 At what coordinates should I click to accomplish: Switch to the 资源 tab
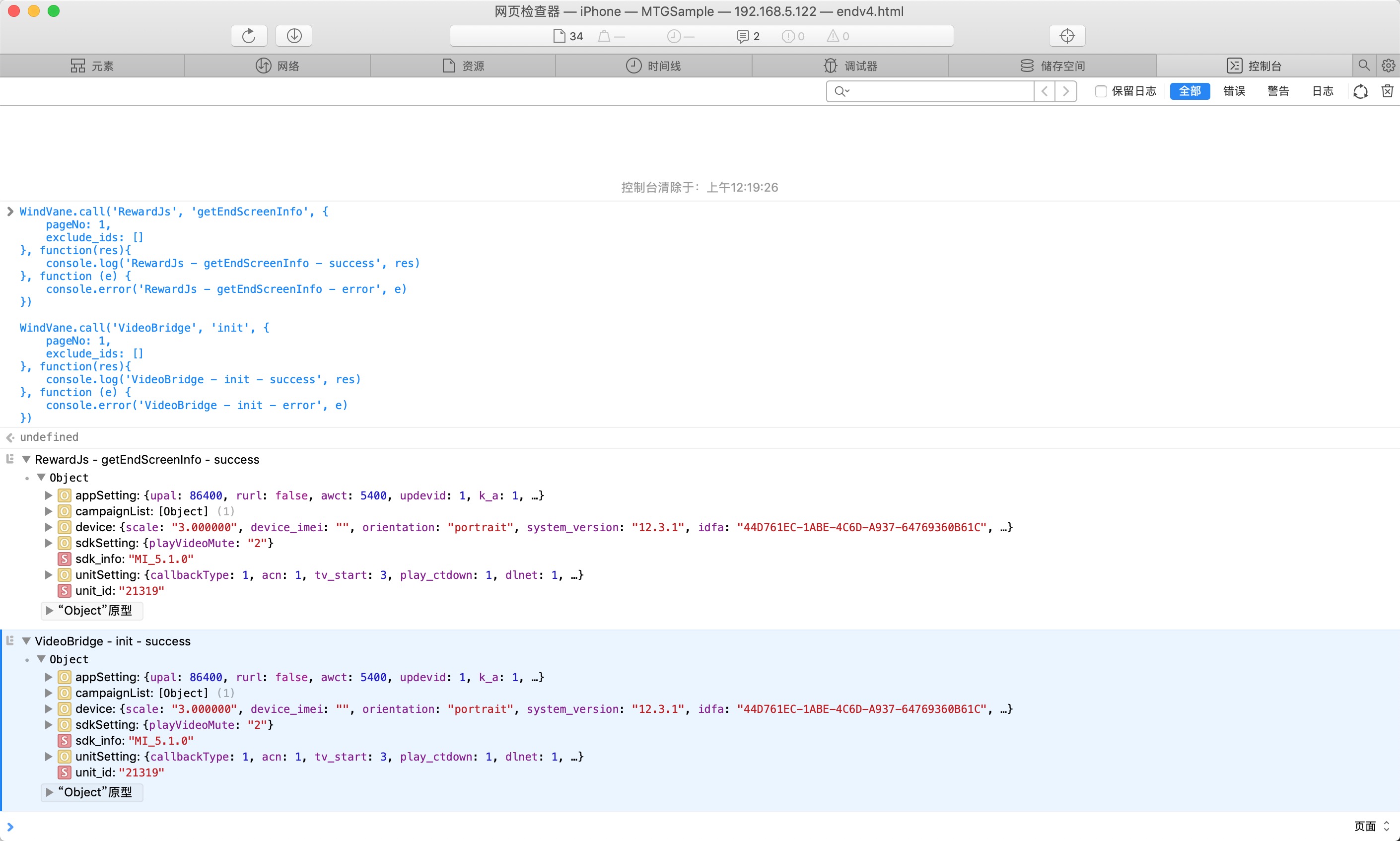click(x=463, y=66)
